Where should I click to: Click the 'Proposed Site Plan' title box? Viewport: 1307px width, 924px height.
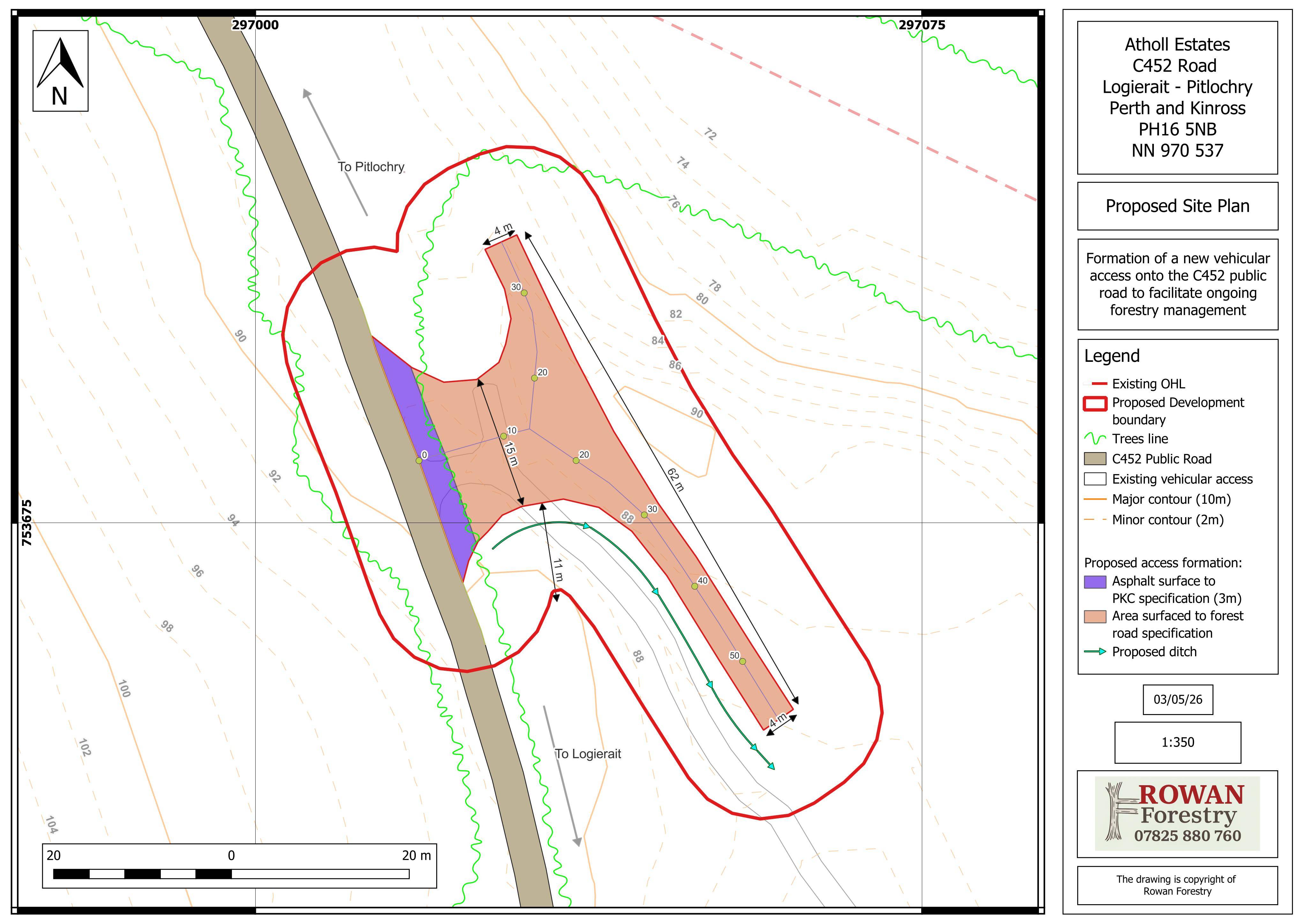(1177, 206)
